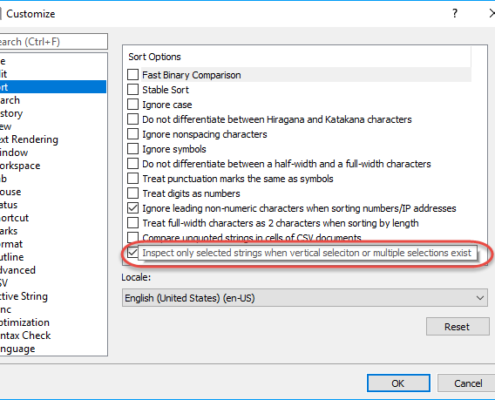Screen dimensions: 495x400
Task: Disable Inspect only selected strings option
Action: [133, 252]
